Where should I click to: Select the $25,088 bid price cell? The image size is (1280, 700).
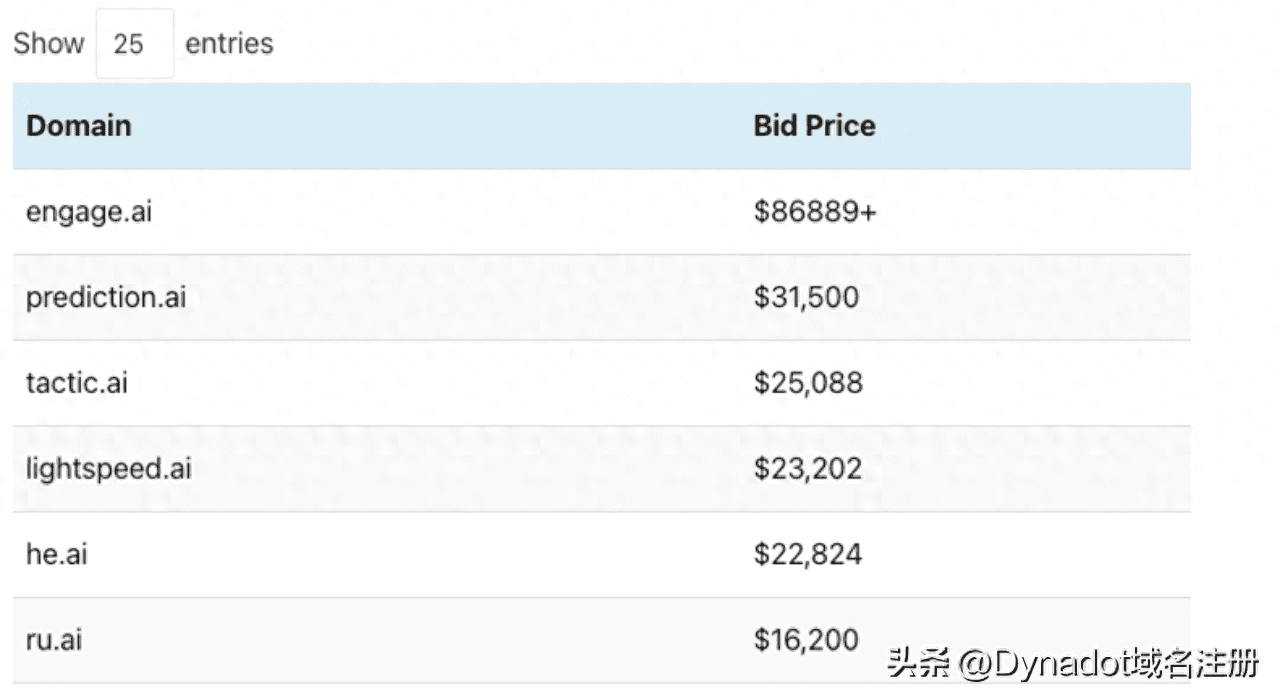pyautogui.click(x=808, y=383)
